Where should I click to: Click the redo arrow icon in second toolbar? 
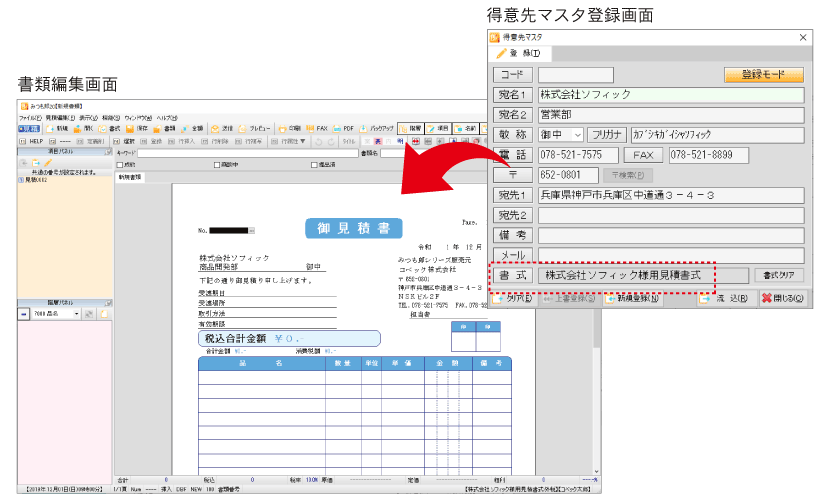[x=331, y=142]
